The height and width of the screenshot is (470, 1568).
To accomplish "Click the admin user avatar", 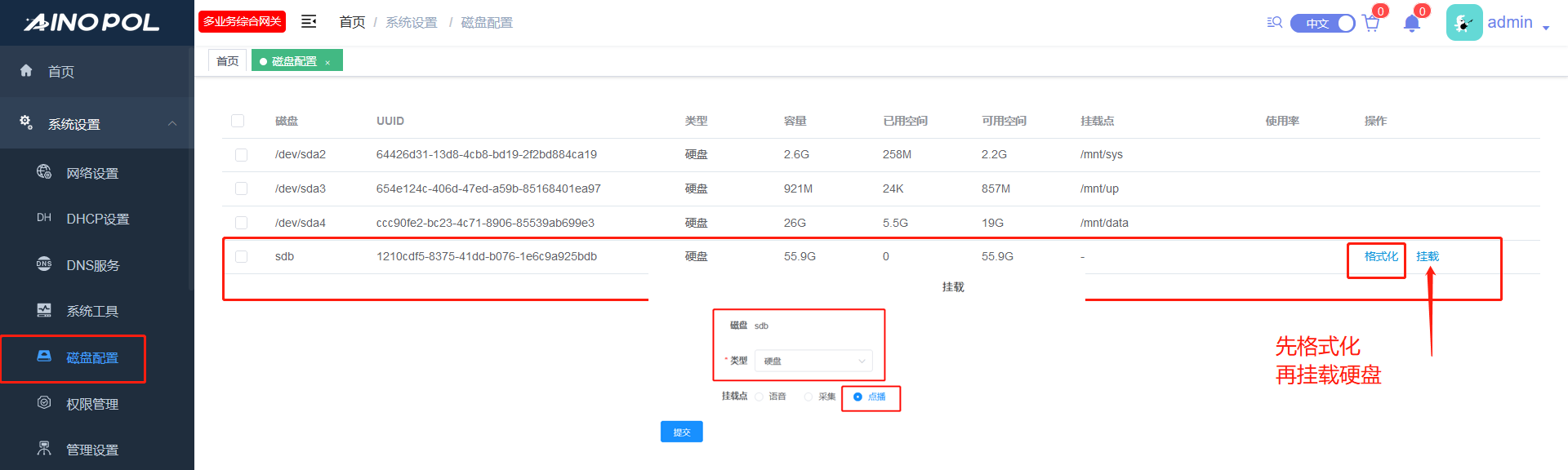I will (x=1463, y=23).
